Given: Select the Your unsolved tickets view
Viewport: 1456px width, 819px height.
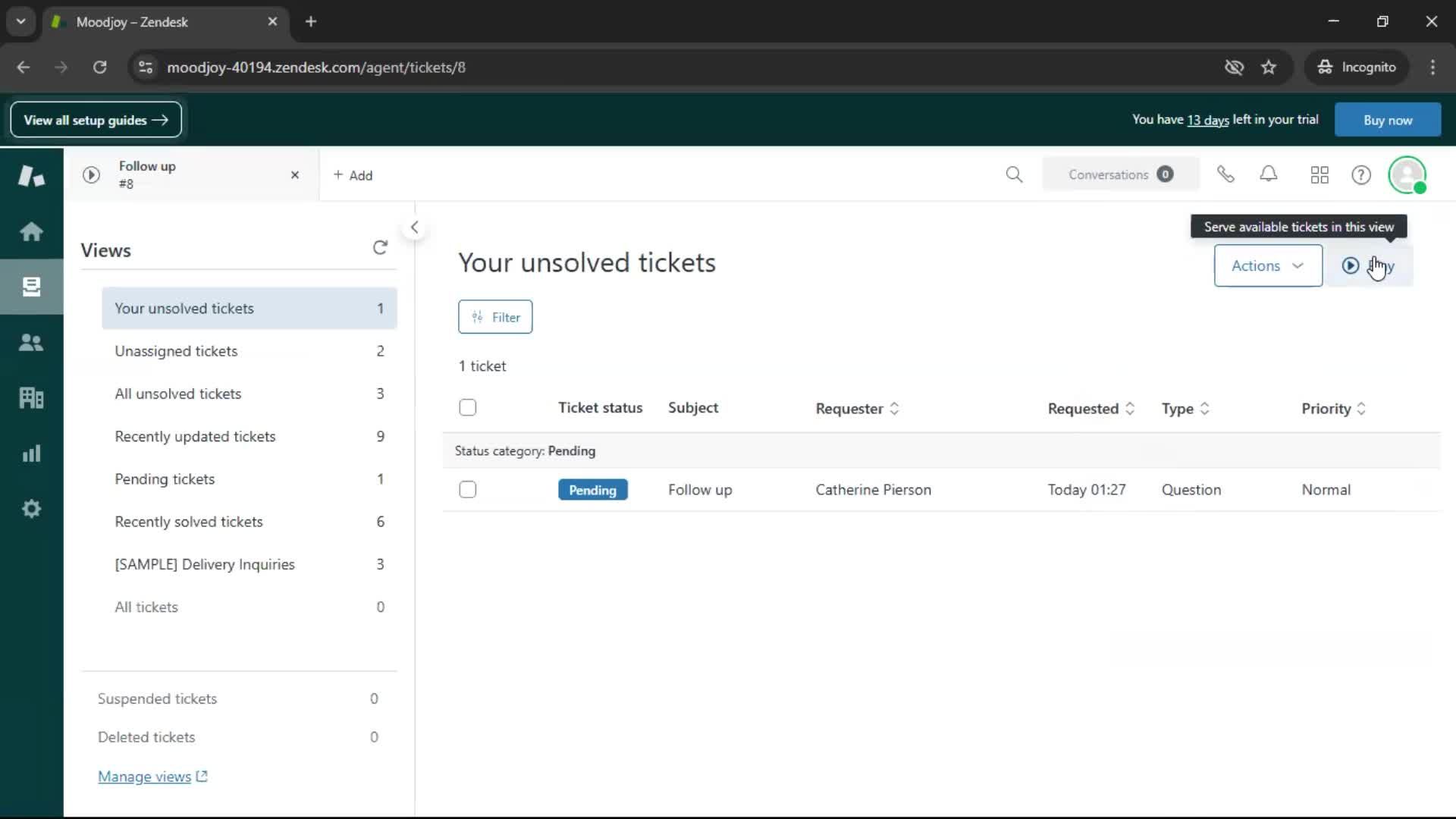Looking at the screenshot, I should [249, 309].
